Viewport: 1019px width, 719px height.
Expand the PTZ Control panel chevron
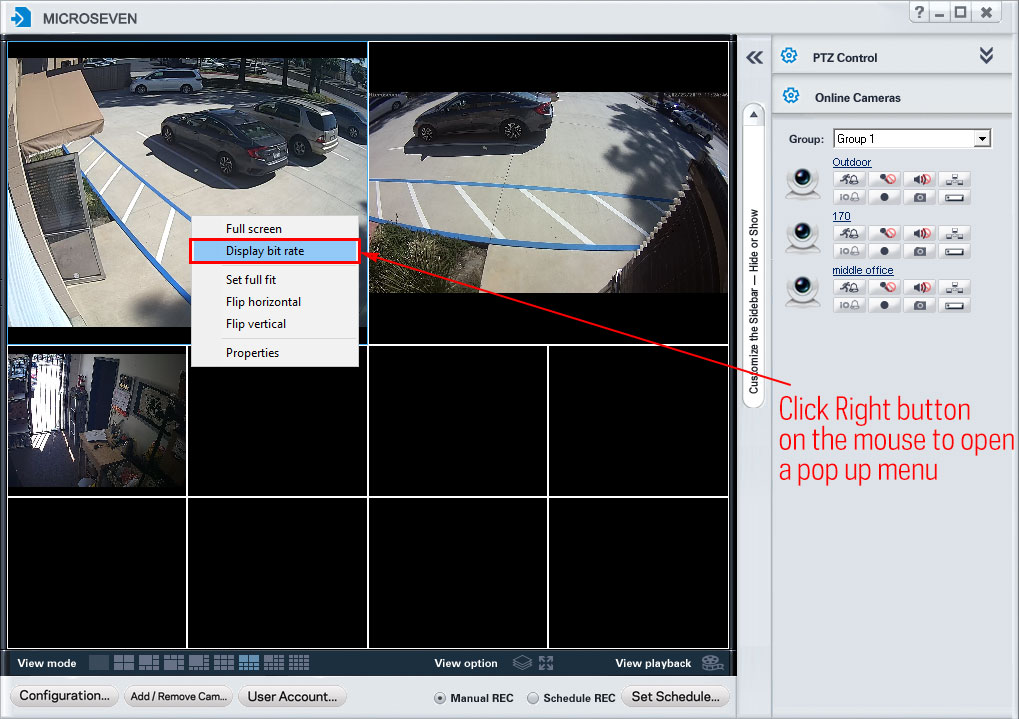coord(987,56)
